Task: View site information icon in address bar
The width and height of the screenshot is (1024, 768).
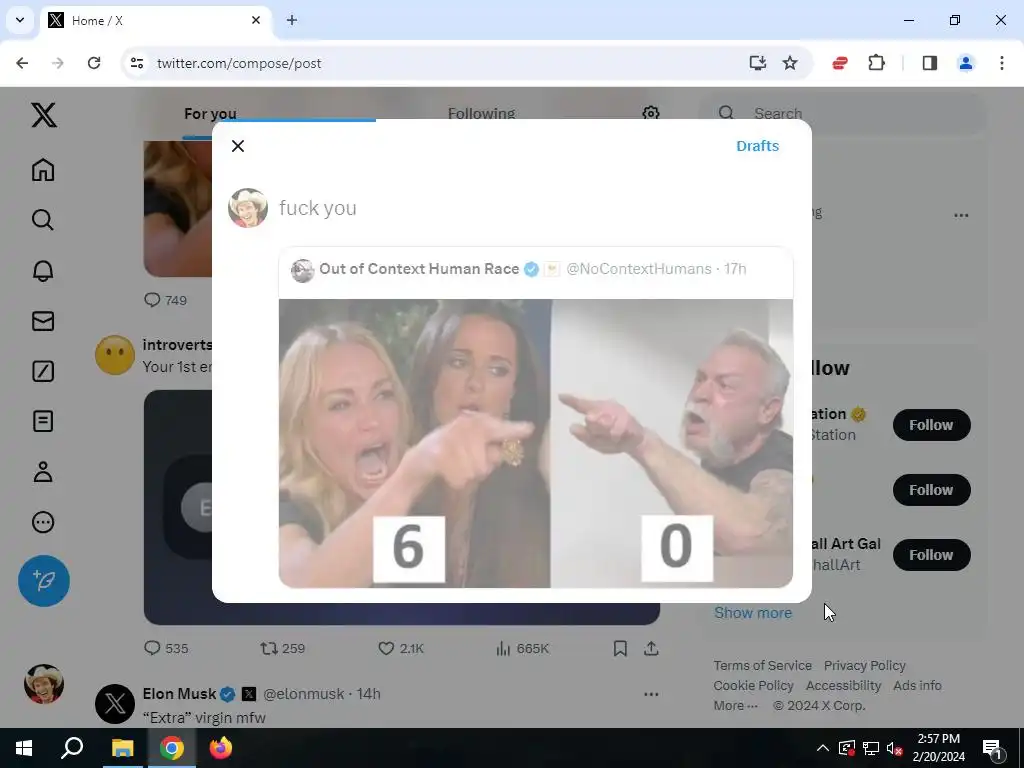Action: (136, 63)
